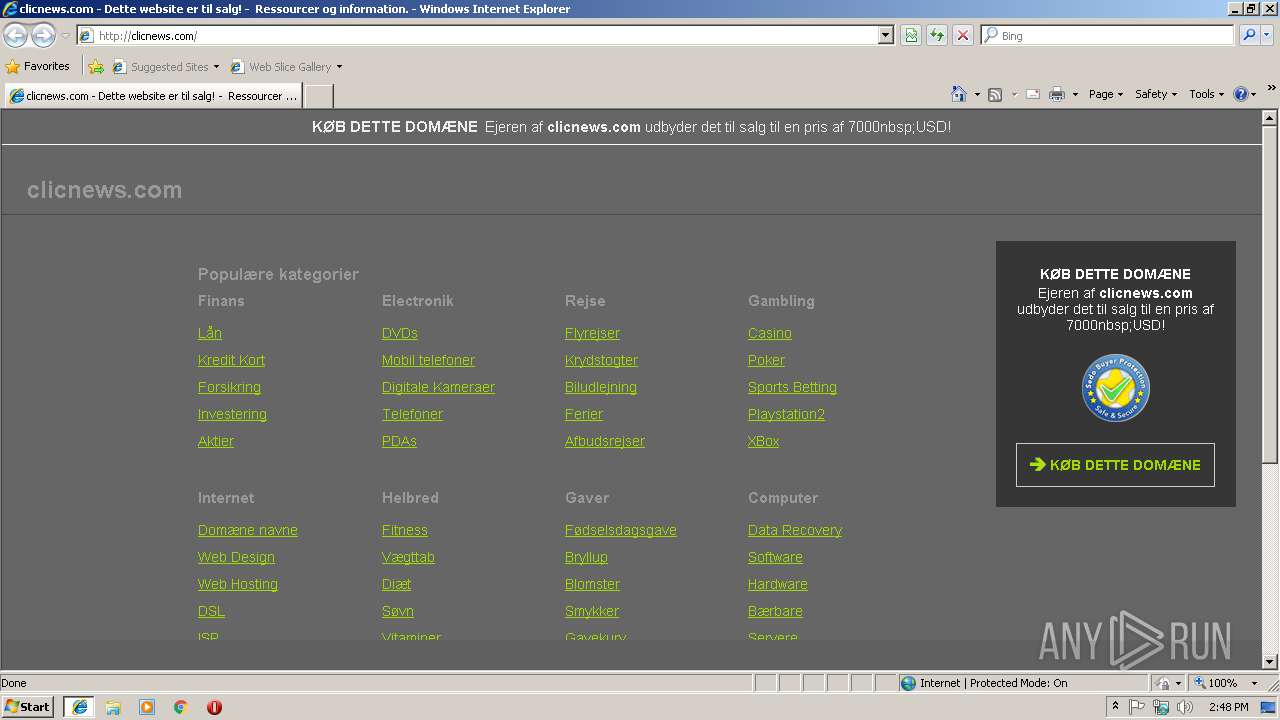Click the KØB DETTE DOMÆNE top banner text
Viewport: 1280px width, 720px height.
click(394, 127)
